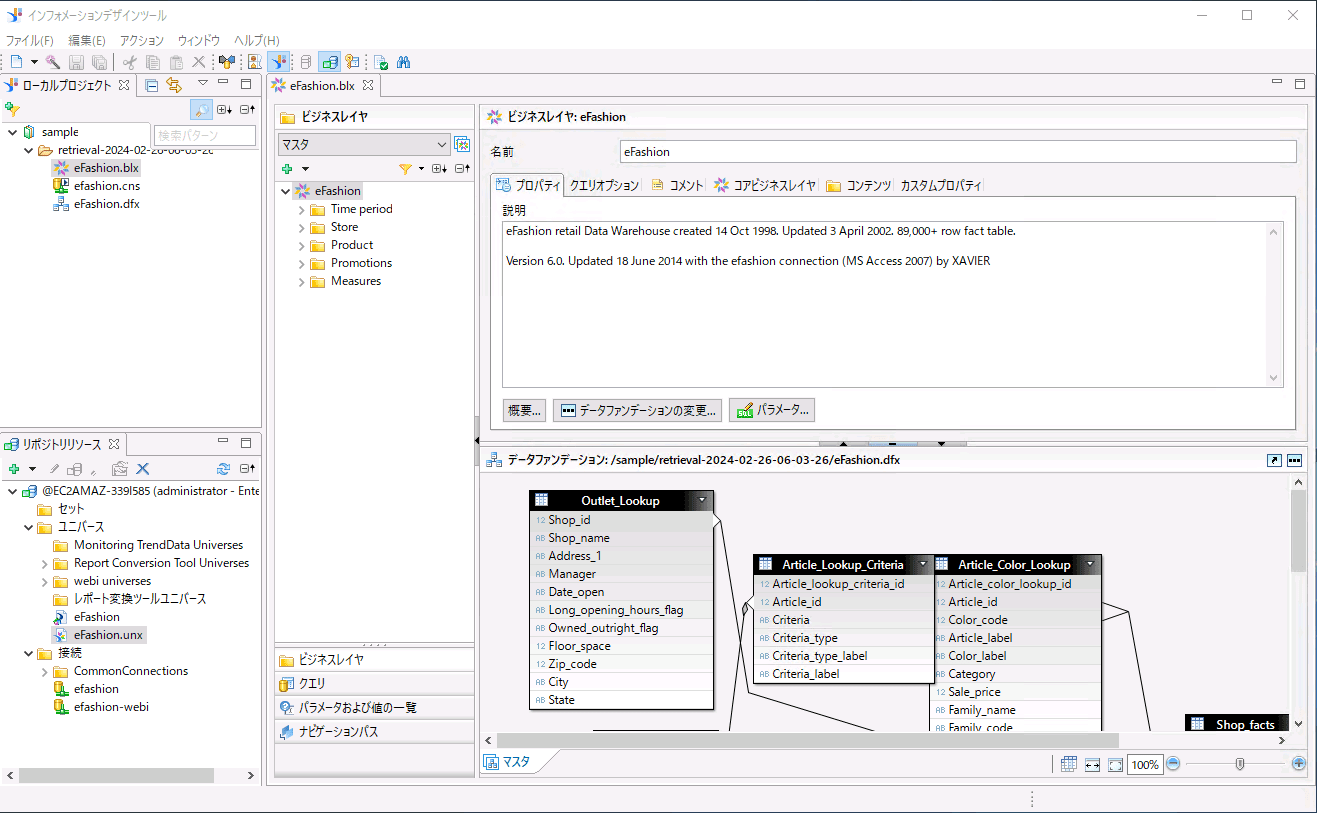Click the binoculars search icon in toolbar
The width and height of the screenshot is (1317, 813).
[404, 62]
